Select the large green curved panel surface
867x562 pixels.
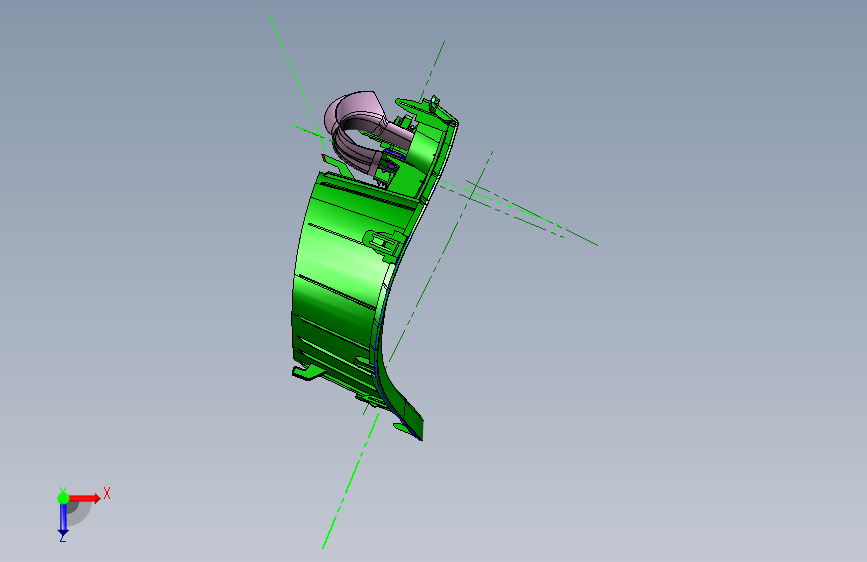click(x=343, y=266)
